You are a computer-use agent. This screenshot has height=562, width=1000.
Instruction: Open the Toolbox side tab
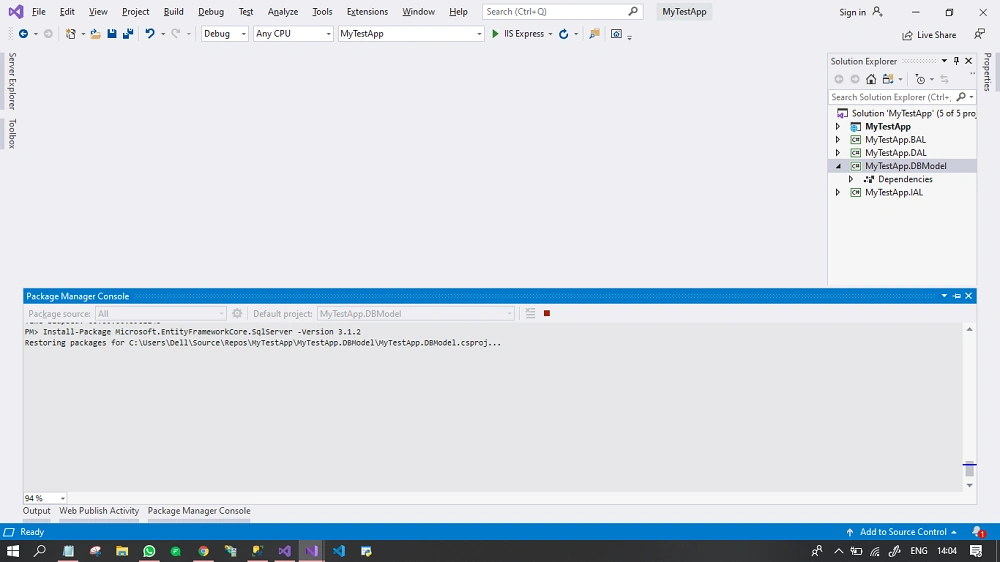(12, 134)
